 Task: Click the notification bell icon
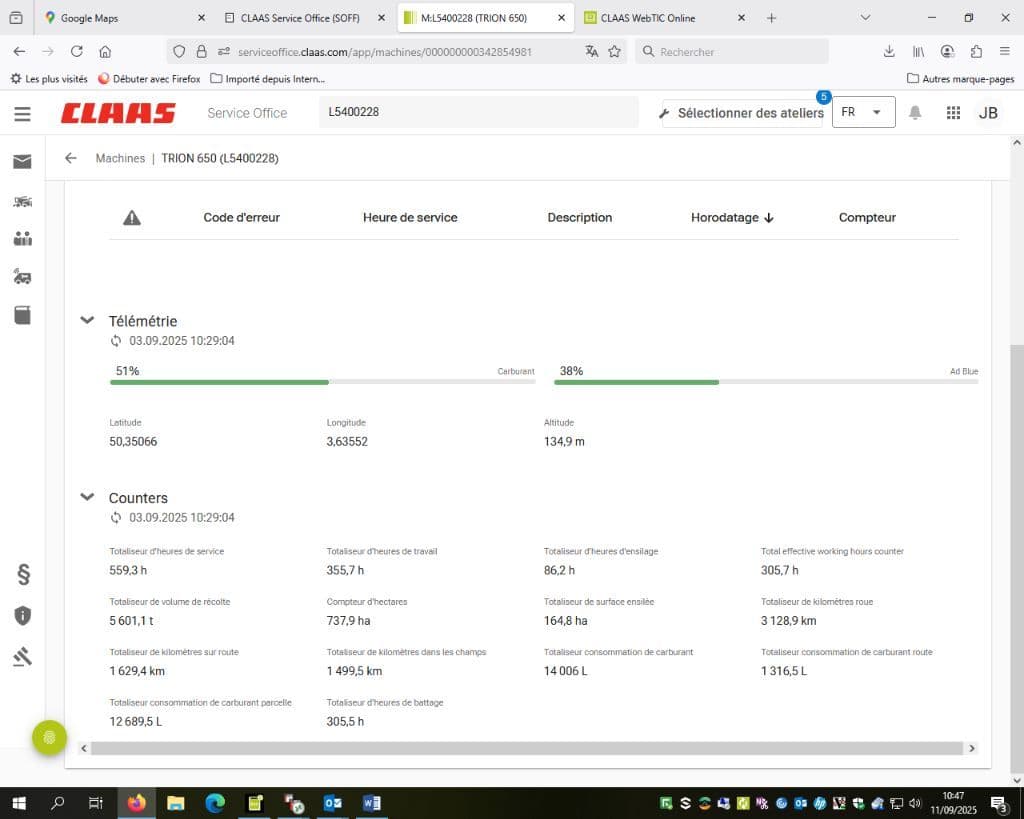(914, 113)
